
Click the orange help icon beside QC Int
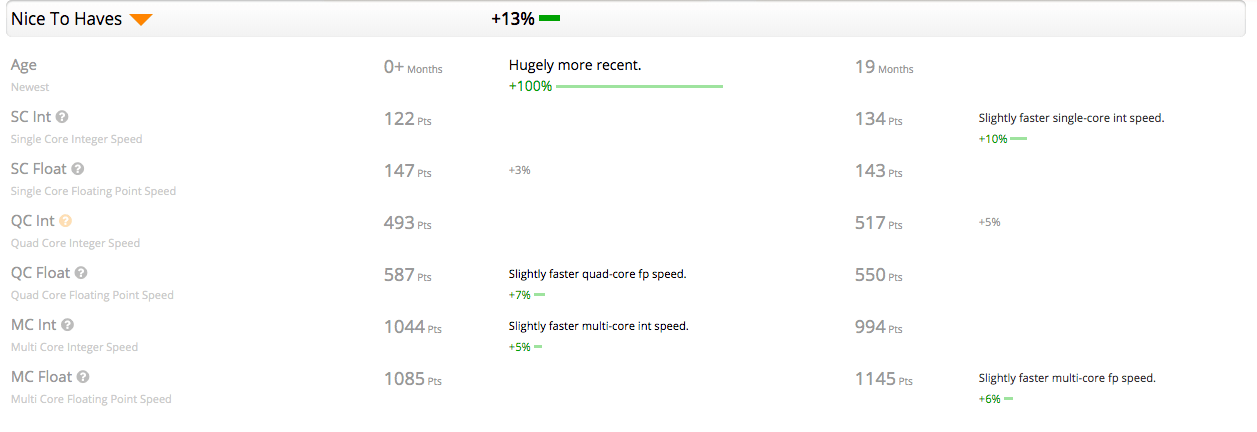66,221
